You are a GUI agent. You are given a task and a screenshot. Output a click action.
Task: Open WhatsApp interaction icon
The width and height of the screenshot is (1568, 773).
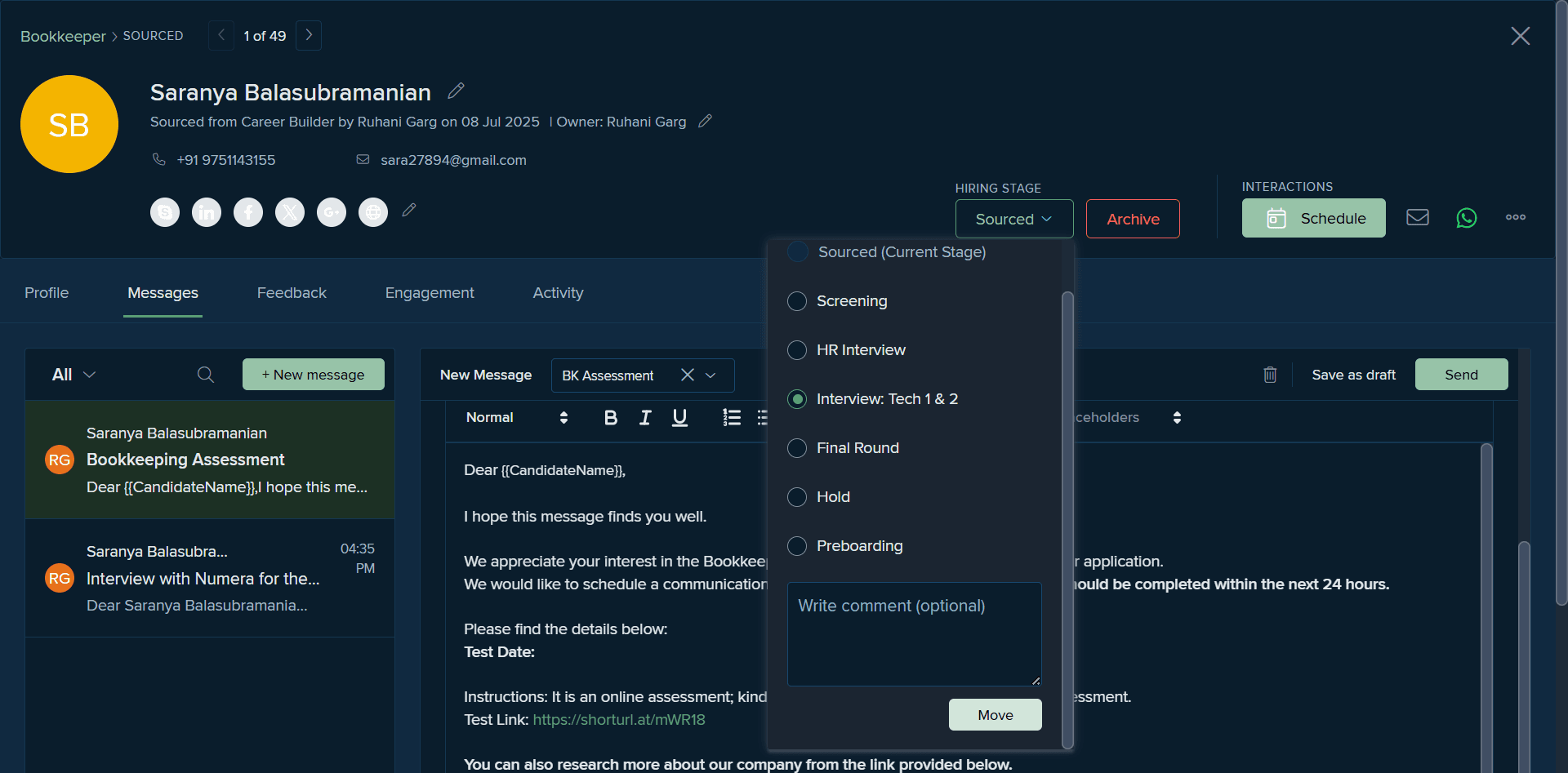[x=1467, y=218]
